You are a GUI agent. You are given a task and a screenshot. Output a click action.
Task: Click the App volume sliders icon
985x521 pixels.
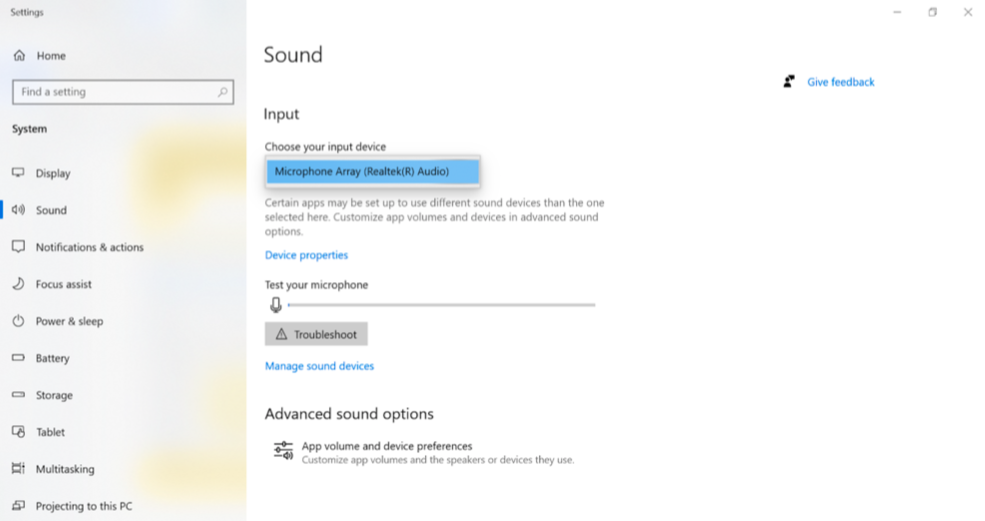point(283,451)
